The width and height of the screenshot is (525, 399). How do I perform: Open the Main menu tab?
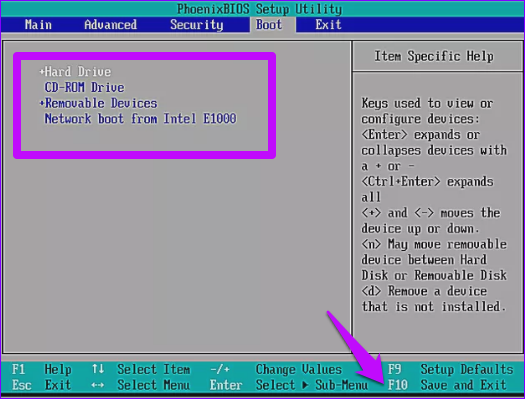coord(38,25)
